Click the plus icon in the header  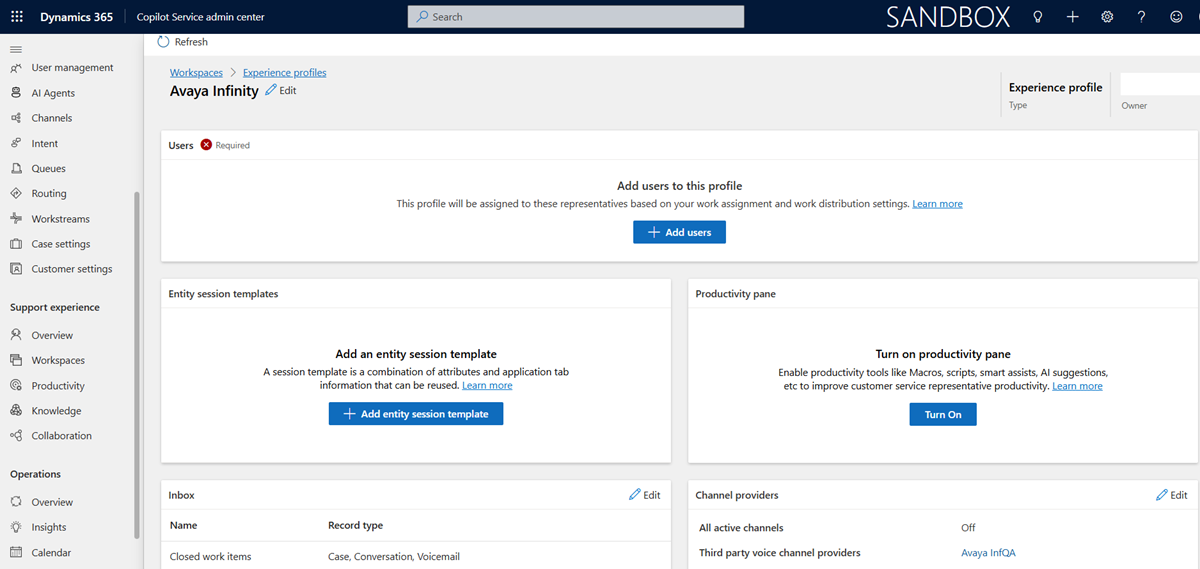coord(1072,17)
